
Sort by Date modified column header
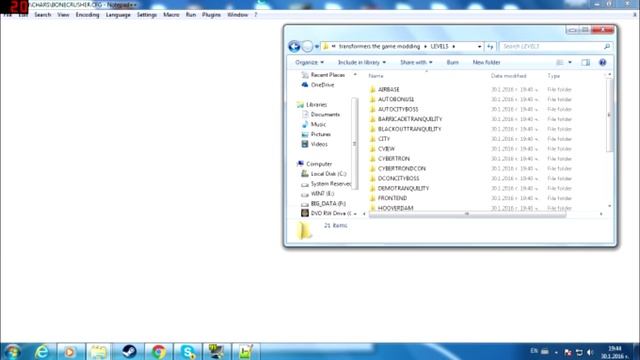(x=509, y=76)
